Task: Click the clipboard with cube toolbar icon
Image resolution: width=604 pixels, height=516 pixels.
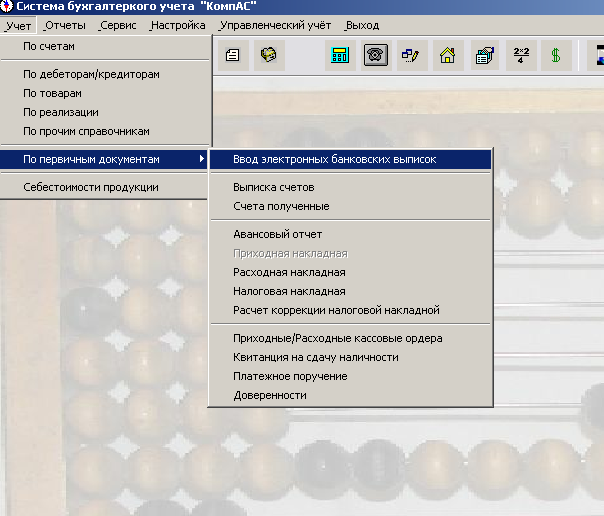Action: (484, 55)
